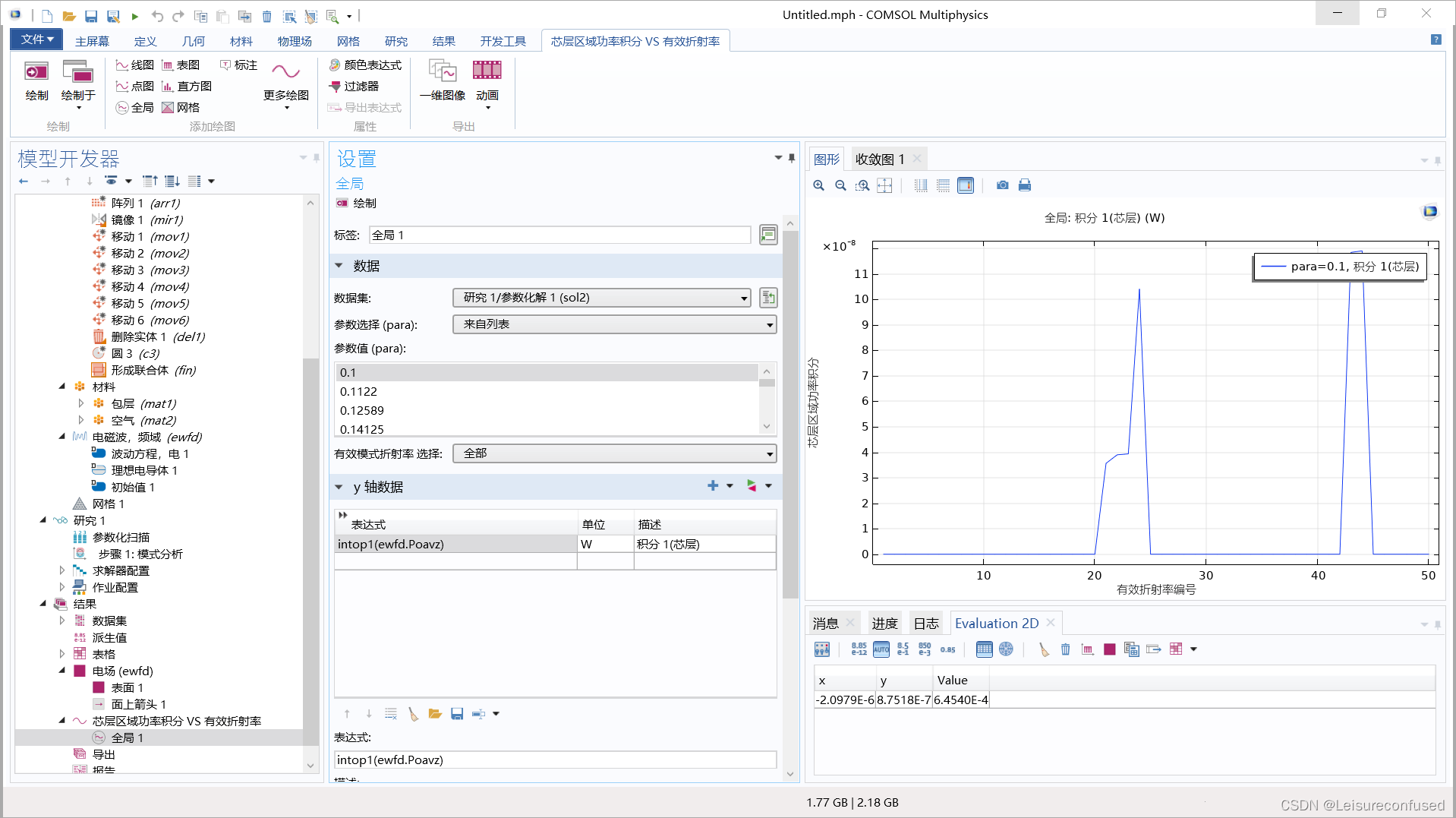
Task: Click the undo arrow in title toolbar
Action: [157, 16]
